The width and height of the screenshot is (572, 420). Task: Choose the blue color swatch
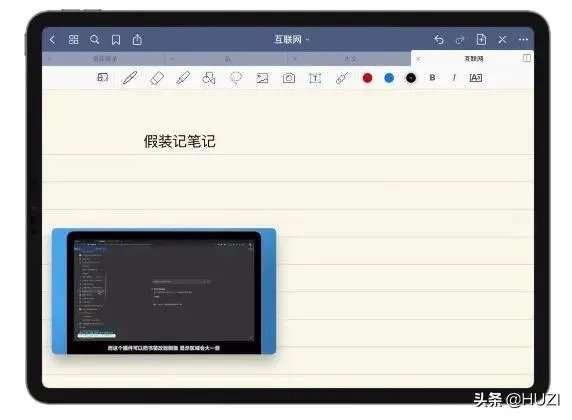tap(389, 78)
